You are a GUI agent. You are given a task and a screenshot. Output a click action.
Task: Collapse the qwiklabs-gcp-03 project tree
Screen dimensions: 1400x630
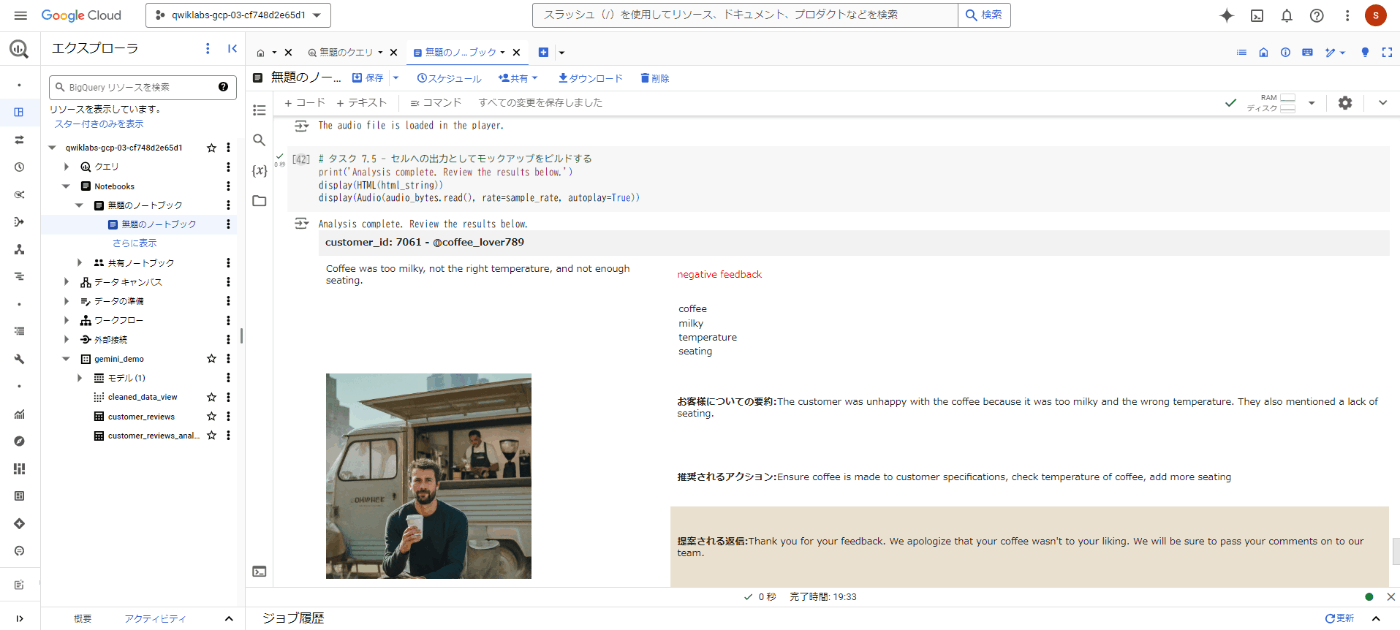tap(53, 148)
